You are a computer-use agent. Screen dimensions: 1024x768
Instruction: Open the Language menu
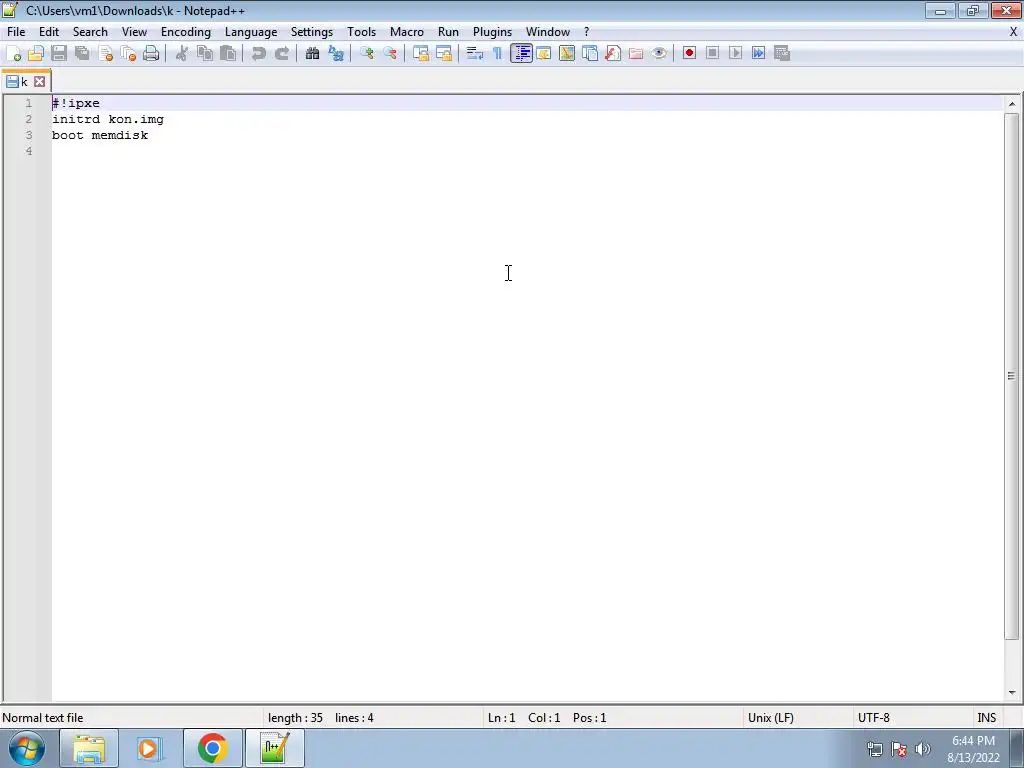251,32
